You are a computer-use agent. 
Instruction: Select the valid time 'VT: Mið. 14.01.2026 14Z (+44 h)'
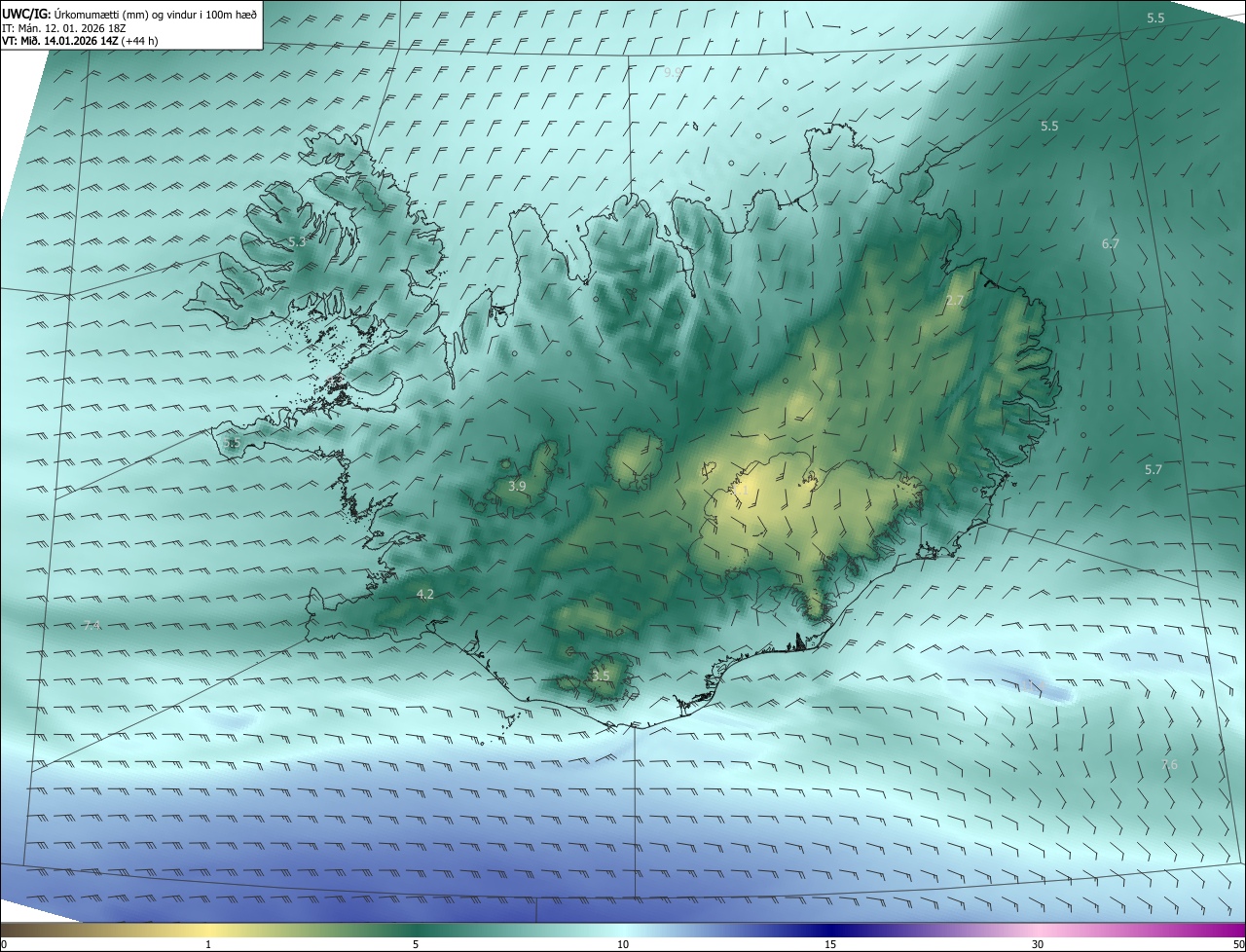[80, 41]
